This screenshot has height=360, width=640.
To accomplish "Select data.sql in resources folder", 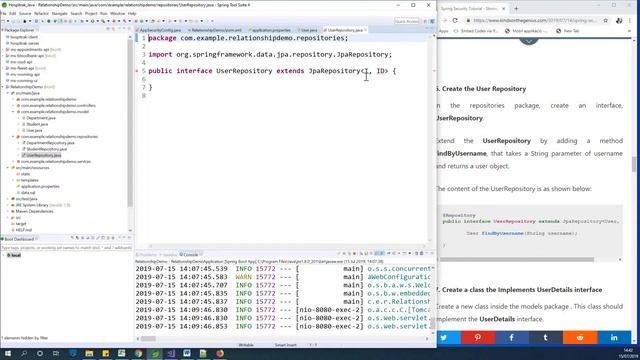I will click(28, 193).
